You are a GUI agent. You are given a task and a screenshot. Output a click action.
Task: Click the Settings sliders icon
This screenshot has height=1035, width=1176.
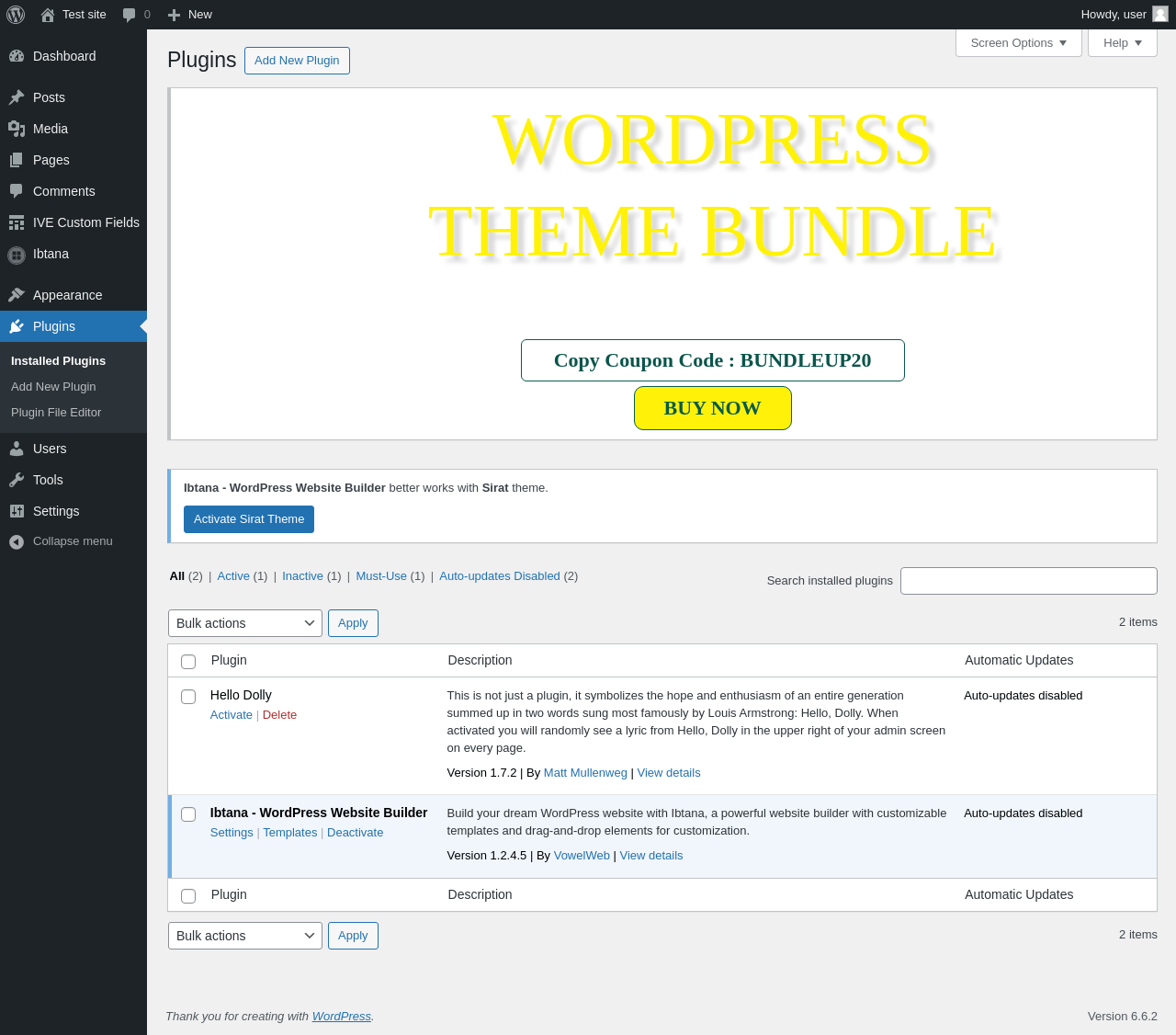click(17, 511)
